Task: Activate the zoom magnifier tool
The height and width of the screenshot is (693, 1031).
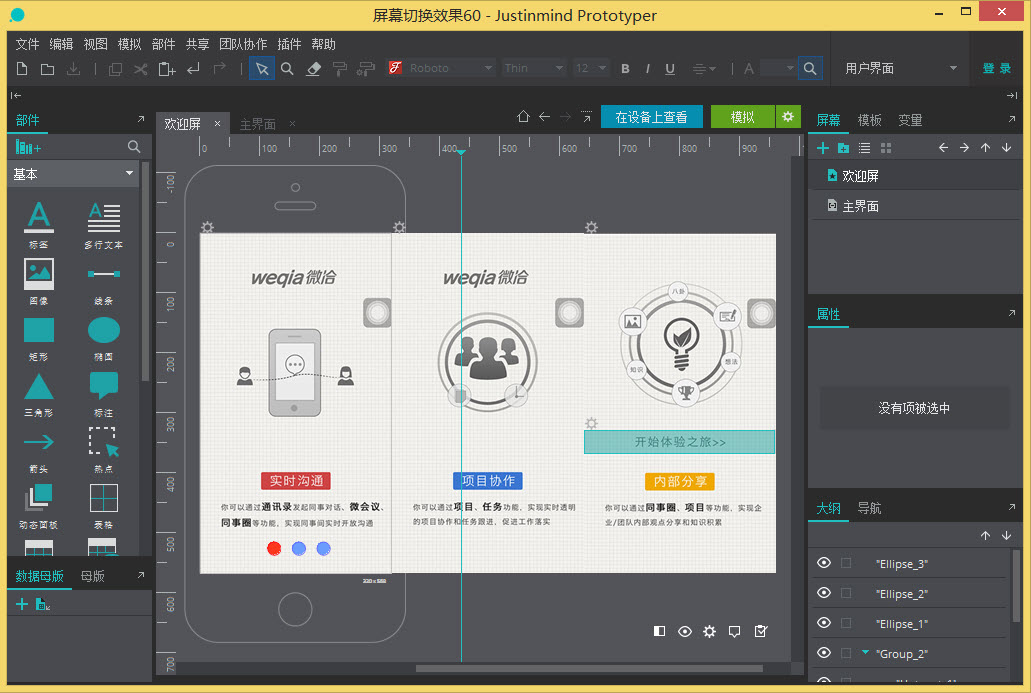Action: point(287,68)
